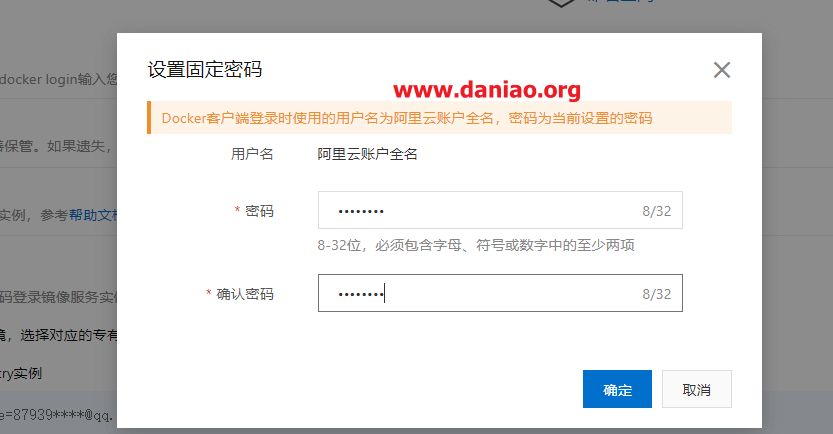Image resolution: width=833 pixels, height=434 pixels.
Task: Click the 密码 field label
Action: pyautogui.click(x=259, y=211)
